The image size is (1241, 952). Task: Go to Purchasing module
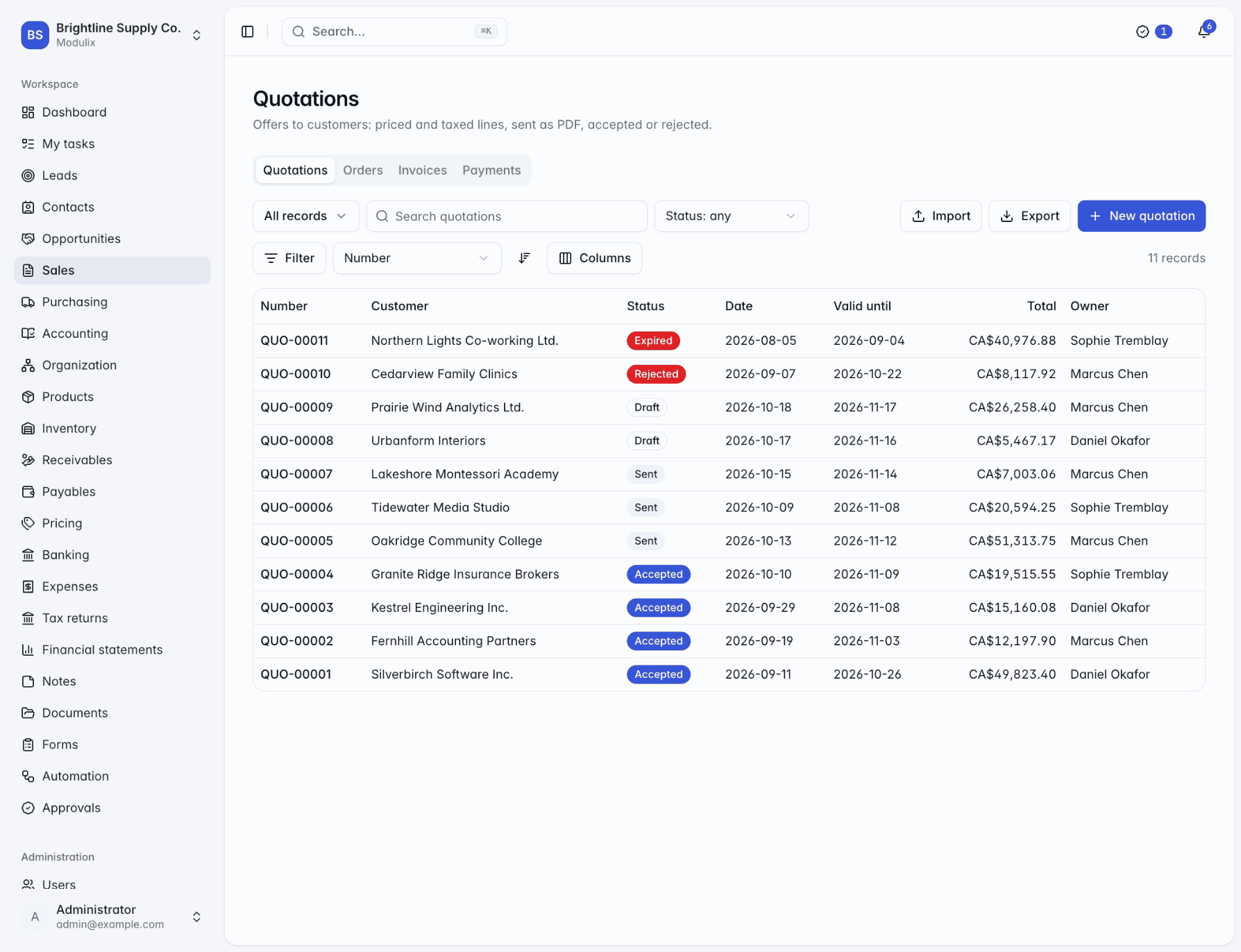pos(112,302)
